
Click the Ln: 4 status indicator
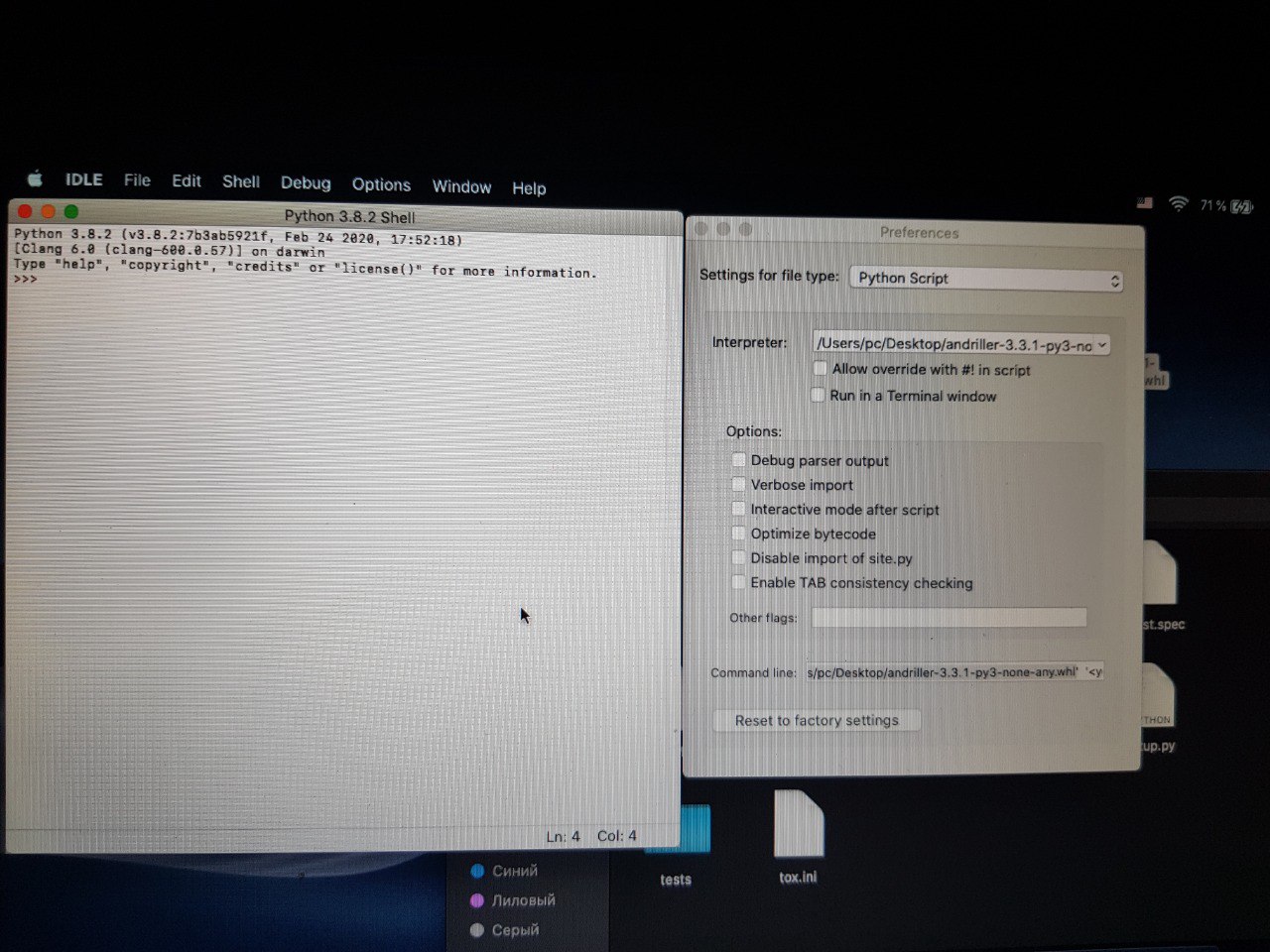[563, 836]
